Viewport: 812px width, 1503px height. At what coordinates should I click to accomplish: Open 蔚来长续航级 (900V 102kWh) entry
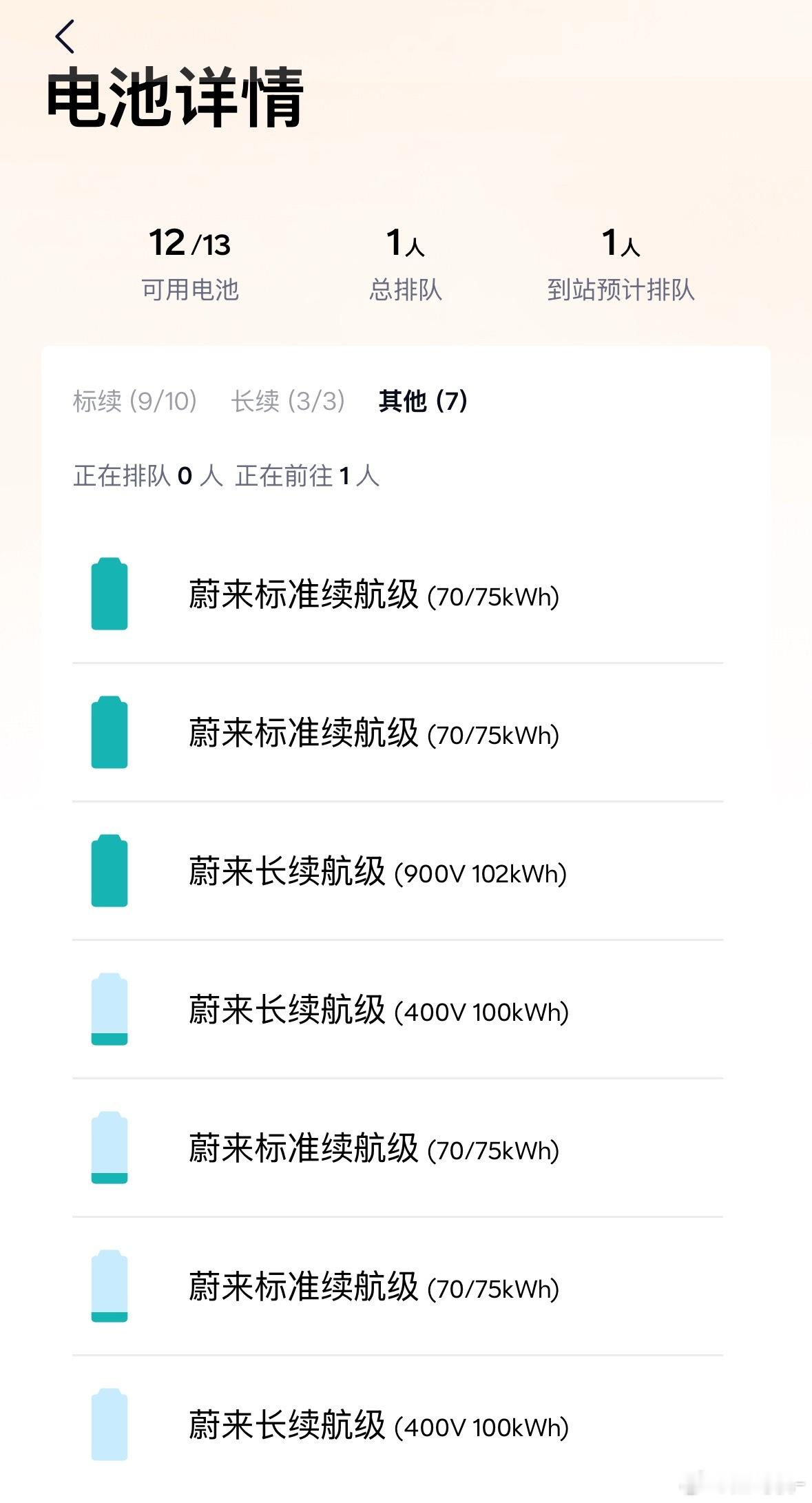point(398,871)
